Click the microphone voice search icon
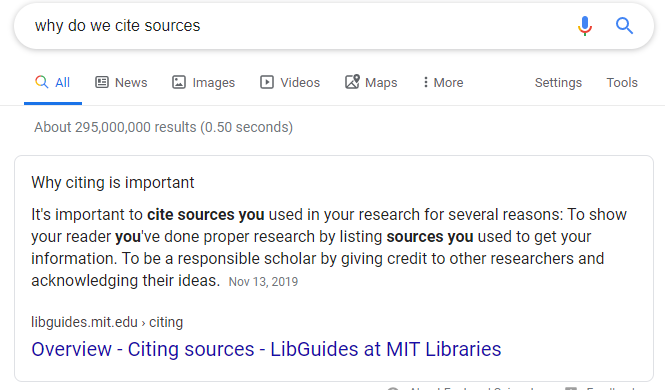Screen dimensions: 665x390 [x=584, y=26]
